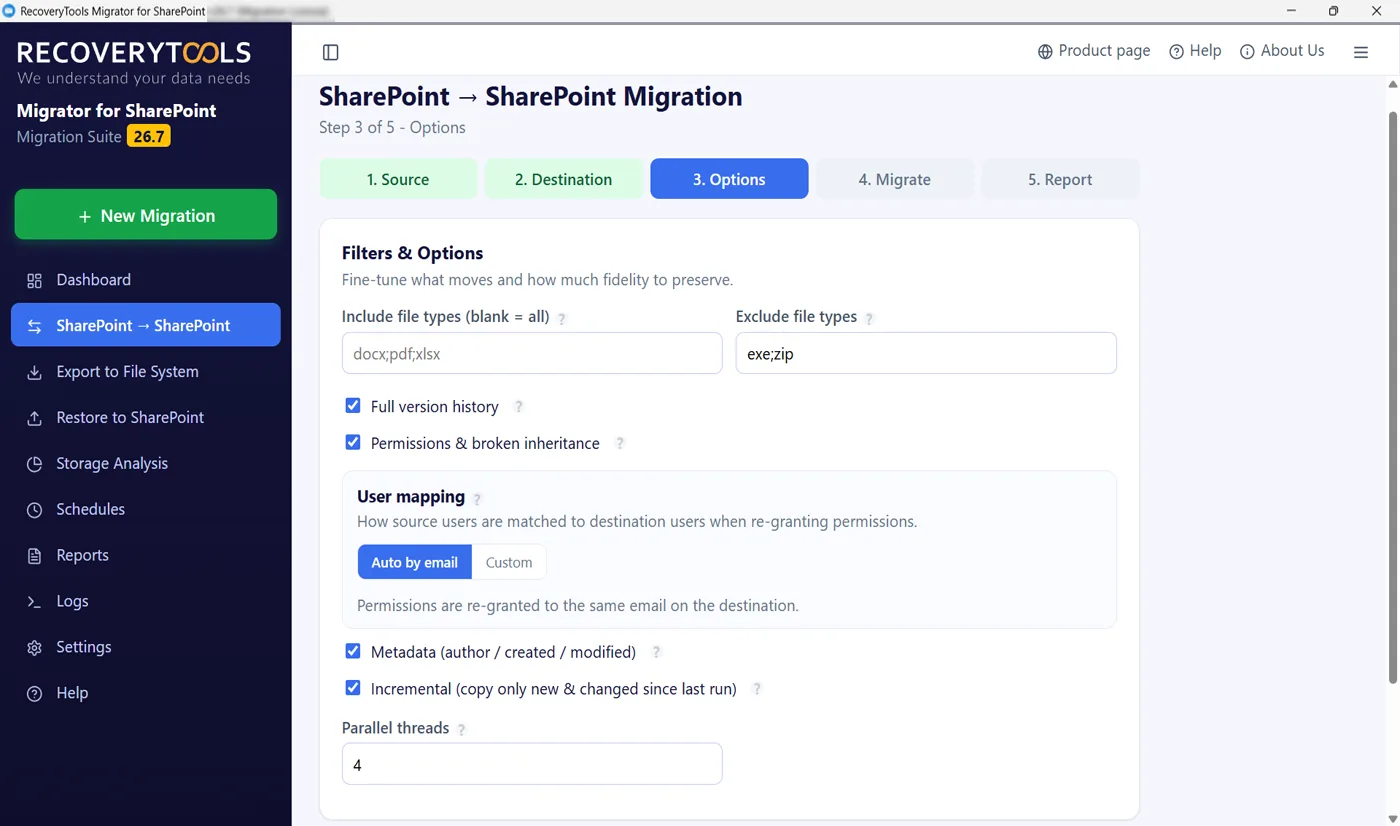The height and width of the screenshot is (826, 1400).
Task: Click the Dashboard grid icon
Action: coord(34,280)
